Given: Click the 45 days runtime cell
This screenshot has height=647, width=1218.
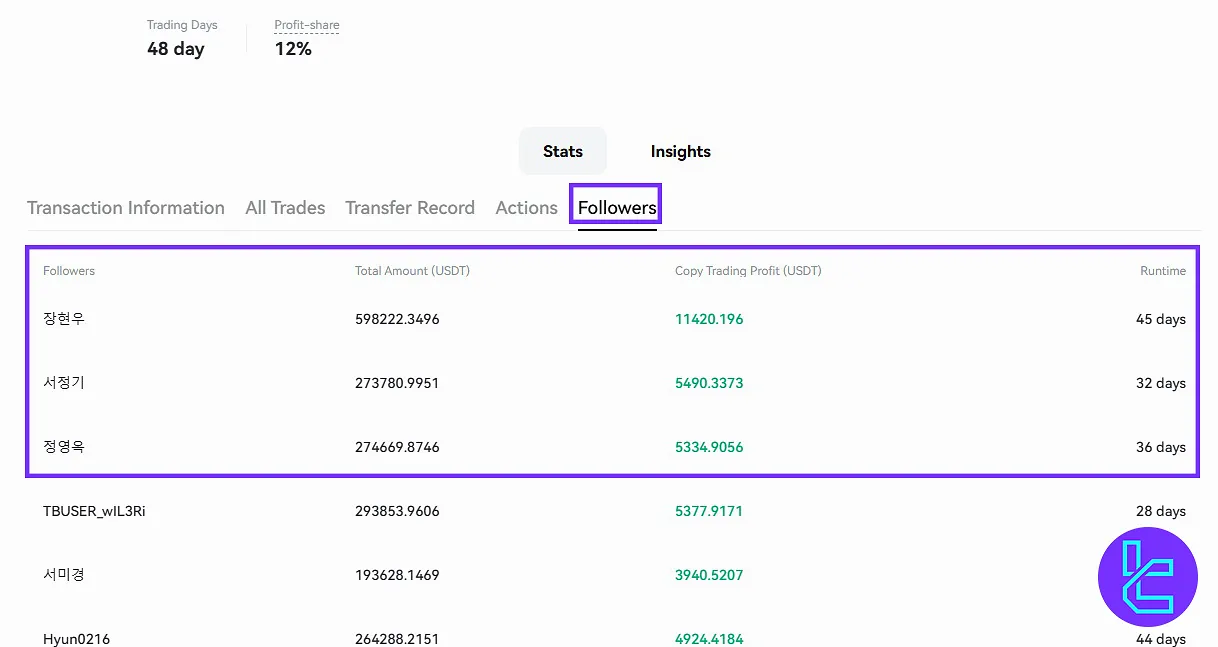Looking at the screenshot, I should (1161, 319).
